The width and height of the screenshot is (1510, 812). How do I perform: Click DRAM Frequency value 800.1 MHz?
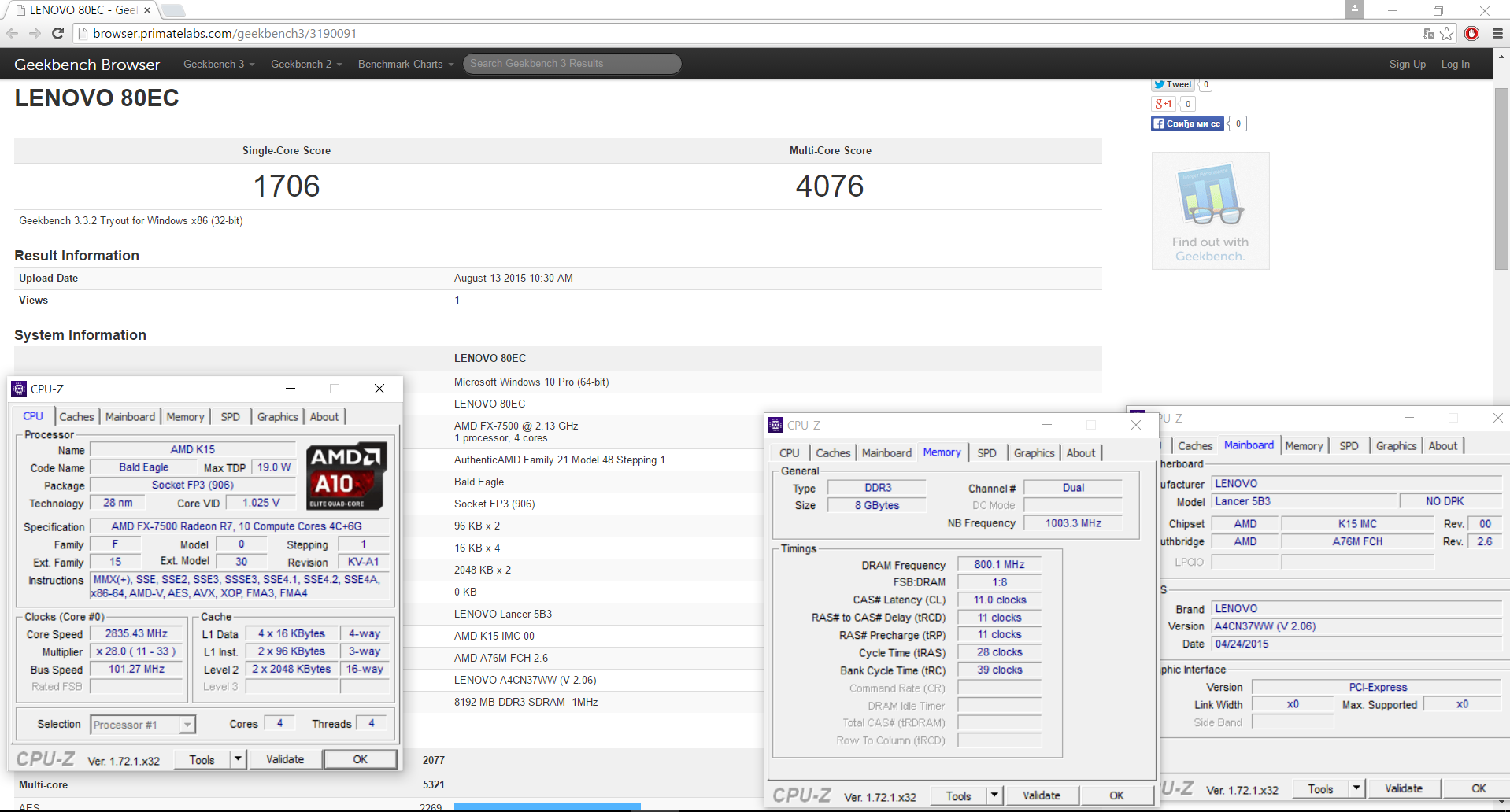click(x=999, y=564)
